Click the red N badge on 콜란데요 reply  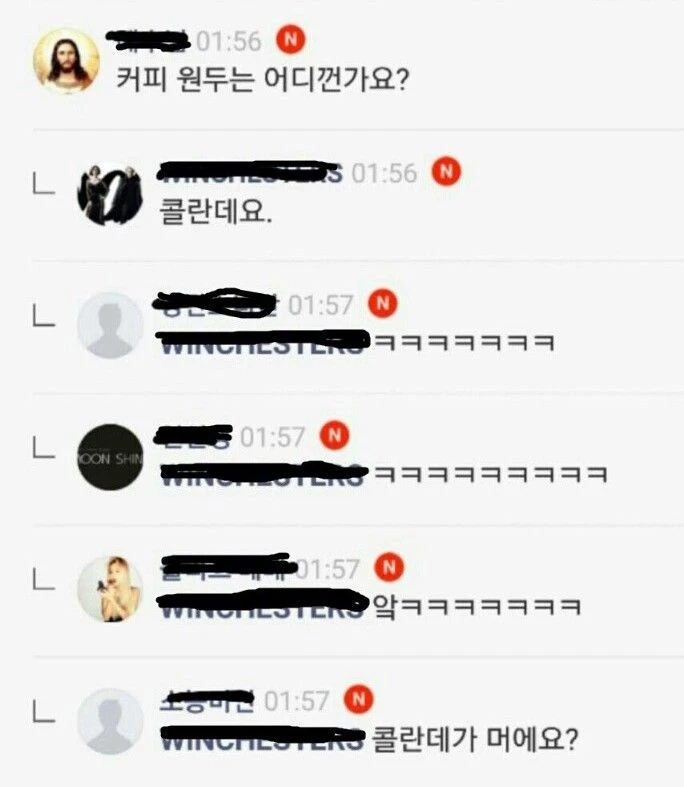point(447,172)
